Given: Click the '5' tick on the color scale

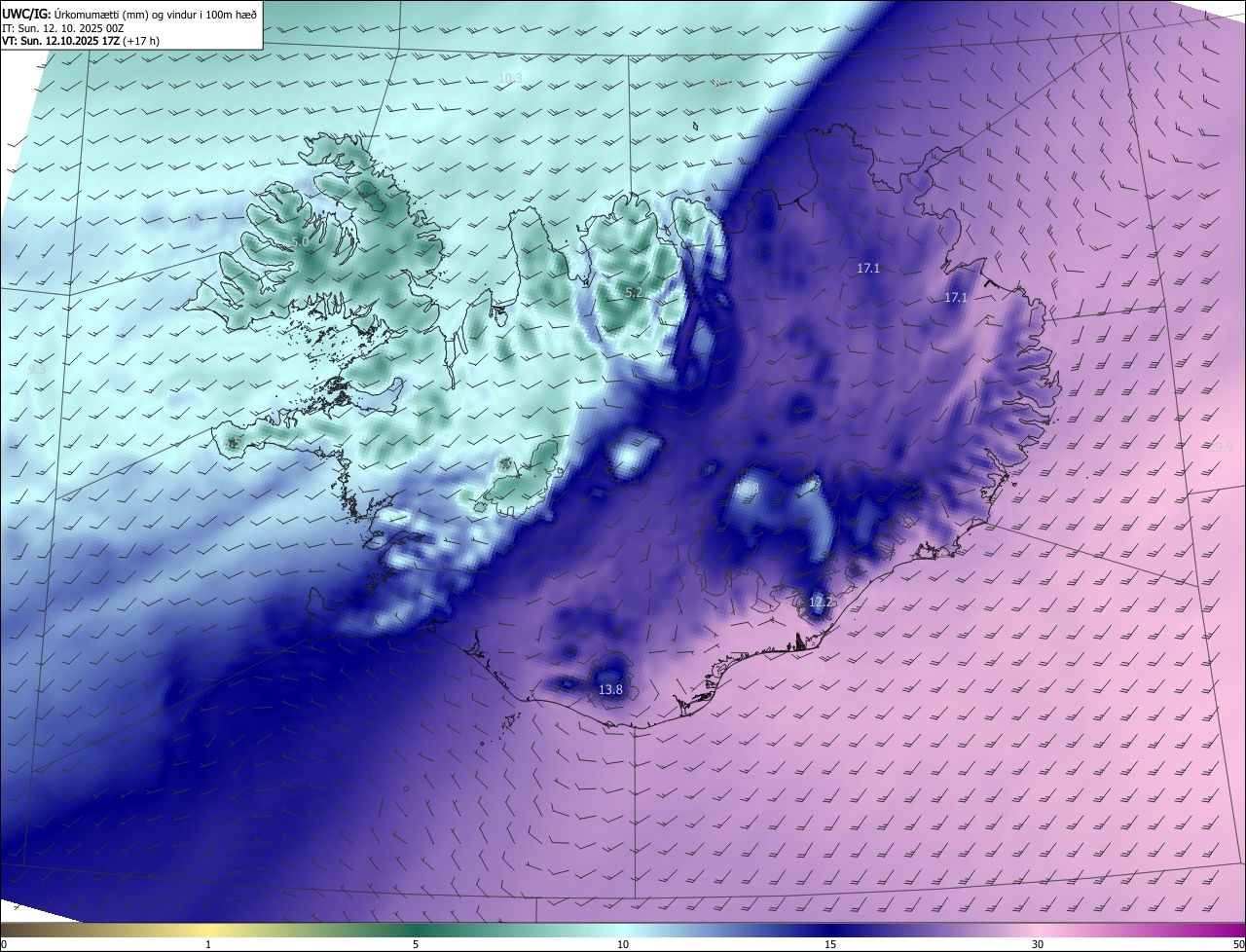Looking at the screenshot, I should click(416, 944).
